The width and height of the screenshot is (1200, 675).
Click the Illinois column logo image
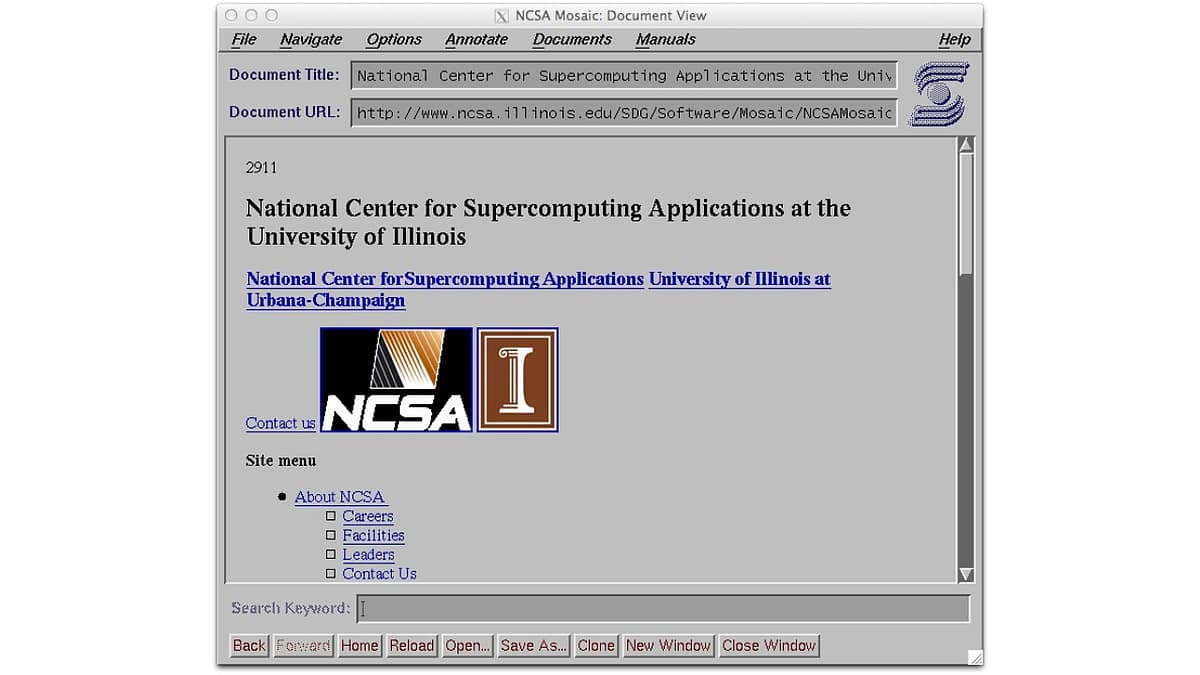click(517, 380)
